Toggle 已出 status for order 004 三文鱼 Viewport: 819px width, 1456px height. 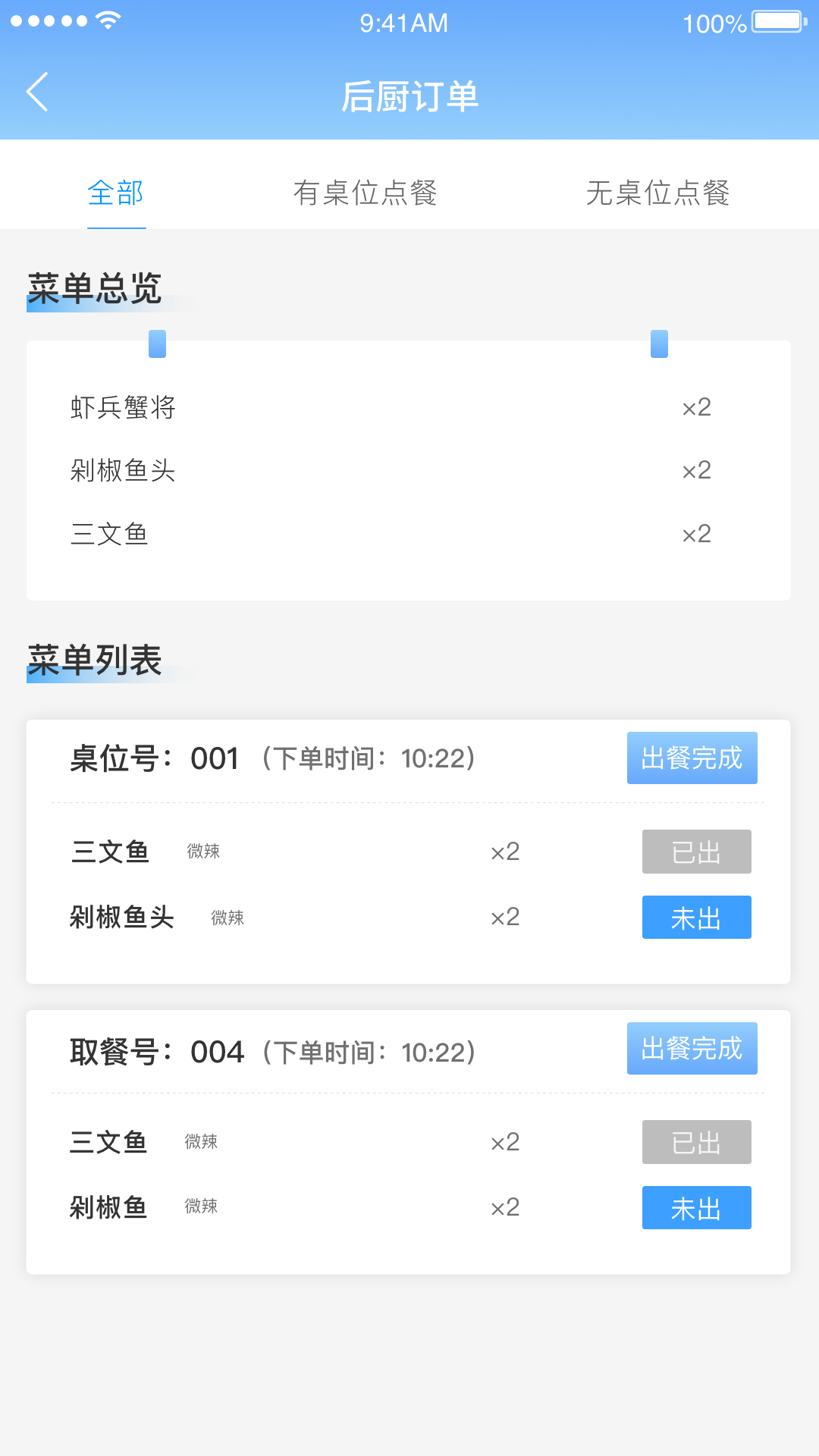696,1142
